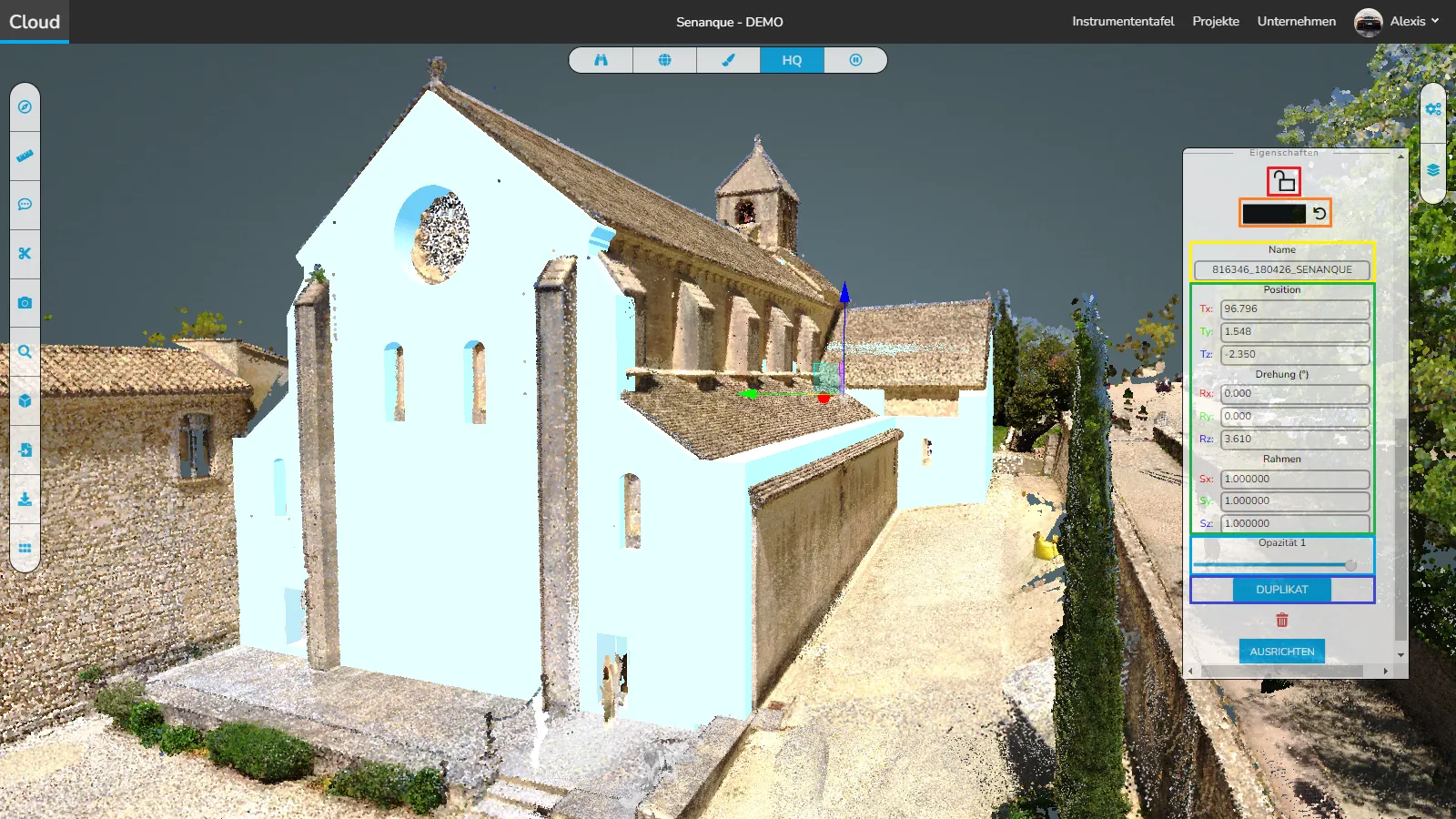Open the grid menu in left toolbar
The height and width of the screenshot is (819, 1456).
click(x=25, y=548)
